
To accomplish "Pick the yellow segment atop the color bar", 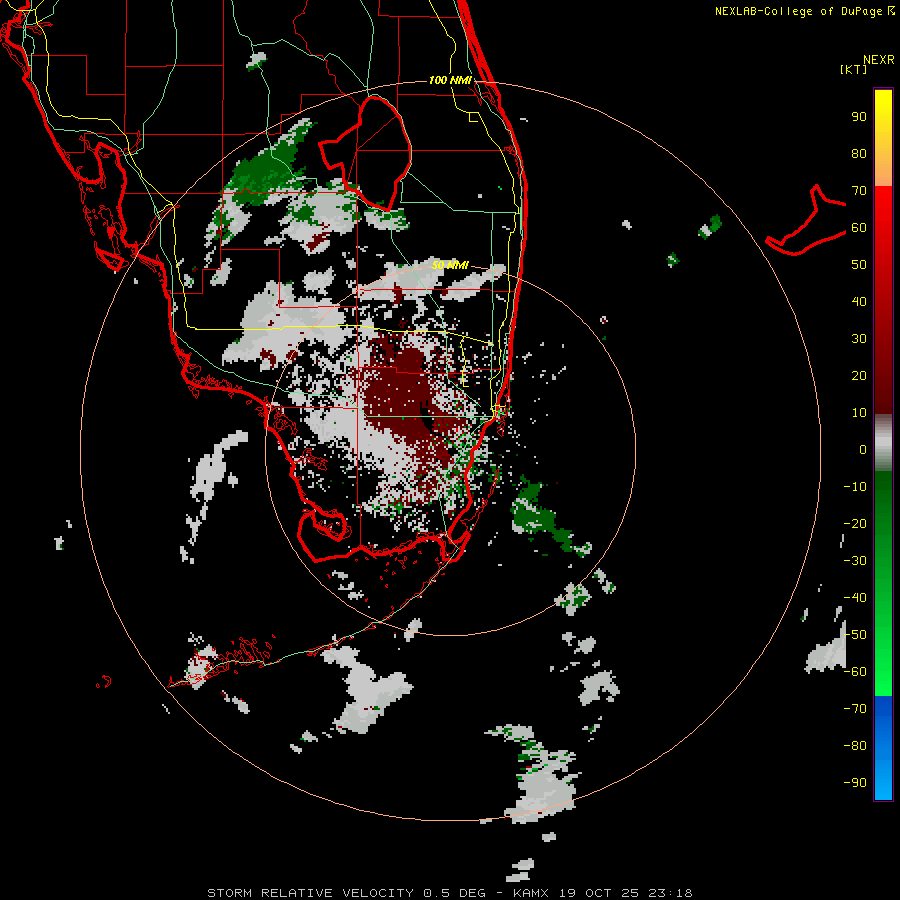I will (883, 138).
